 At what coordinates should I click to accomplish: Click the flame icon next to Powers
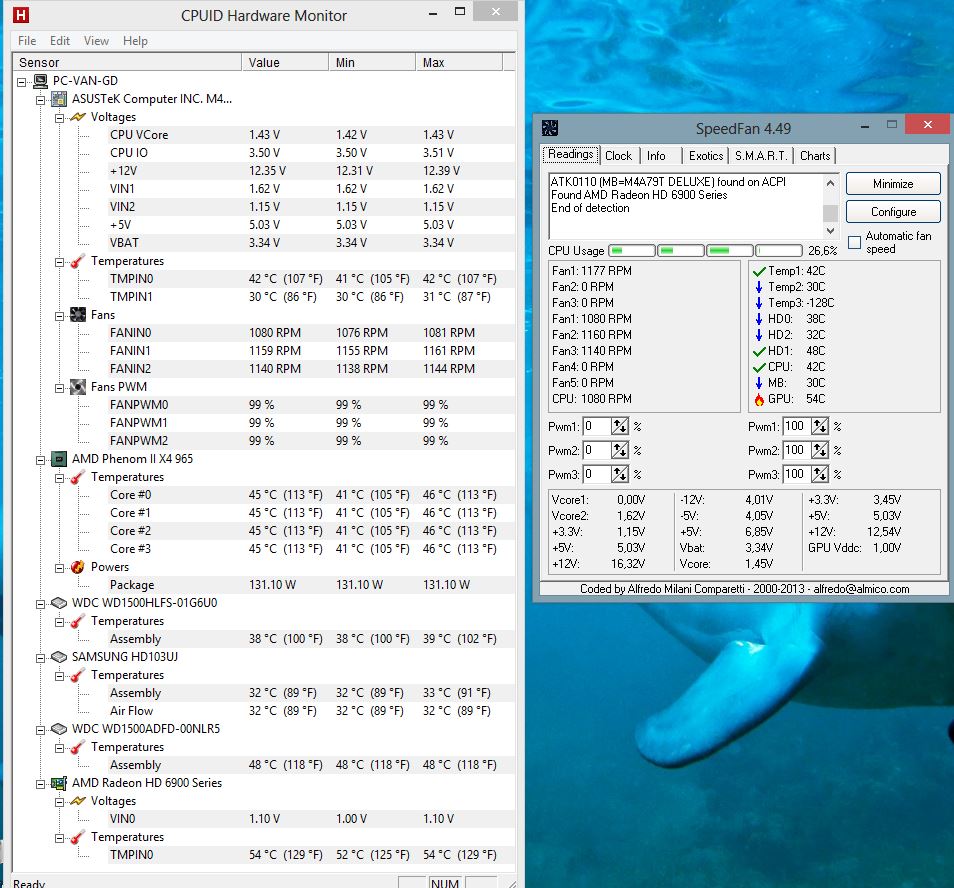78,567
